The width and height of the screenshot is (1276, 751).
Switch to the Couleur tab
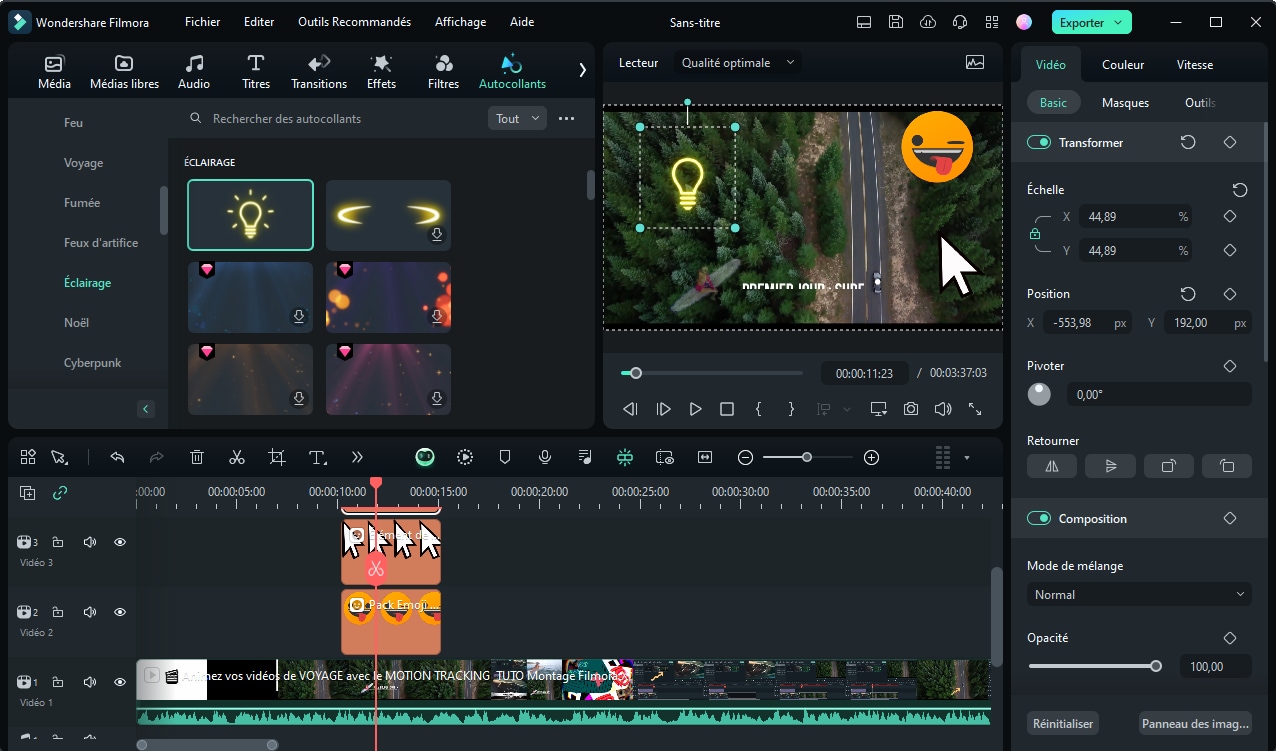point(1123,64)
